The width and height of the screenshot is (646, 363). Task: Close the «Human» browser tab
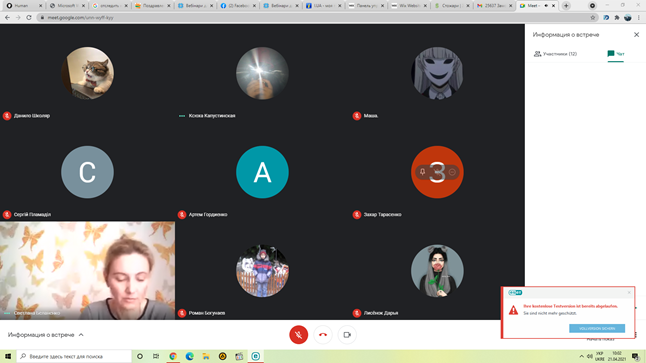pos(40,6)
